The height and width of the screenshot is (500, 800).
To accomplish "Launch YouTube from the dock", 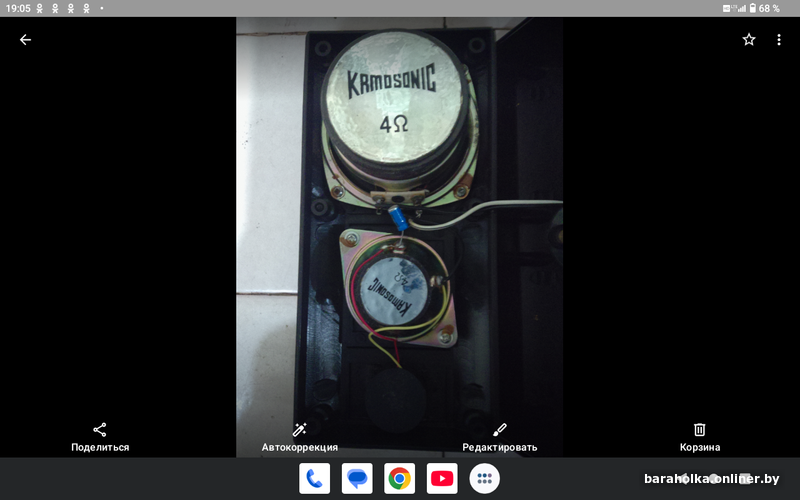I will point(442,479).
